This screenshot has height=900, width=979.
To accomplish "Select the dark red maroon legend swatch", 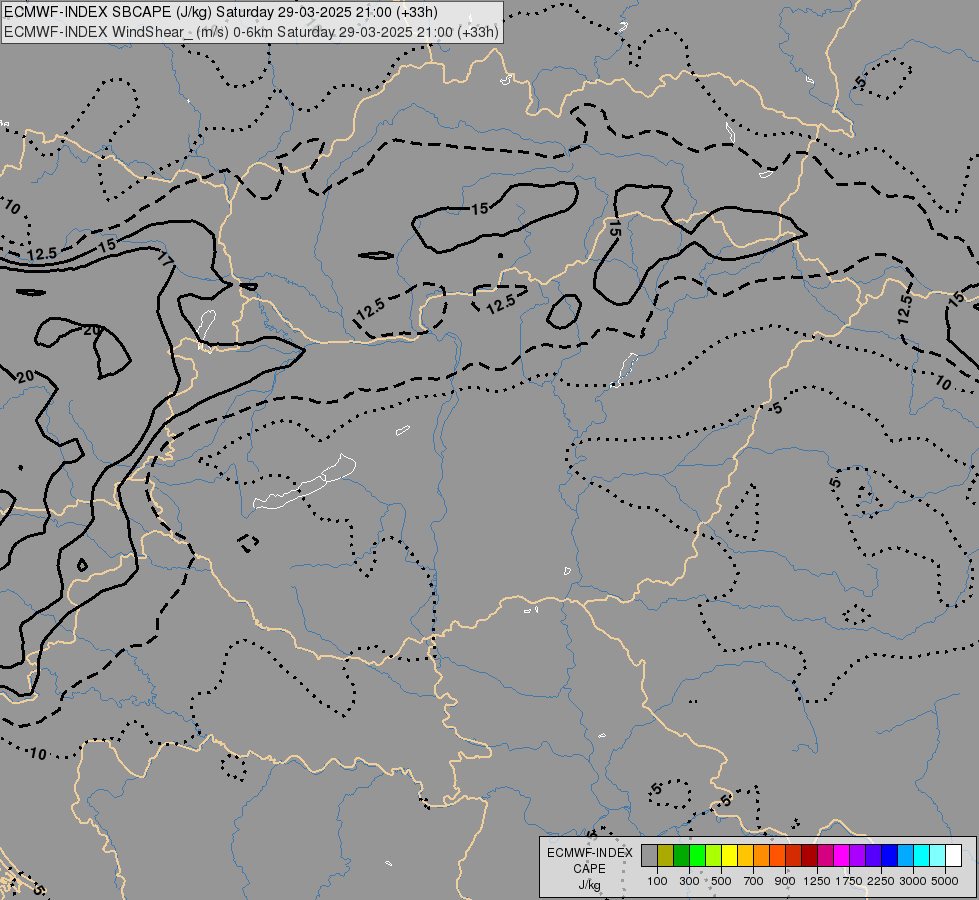I will [x=809, y=855].
